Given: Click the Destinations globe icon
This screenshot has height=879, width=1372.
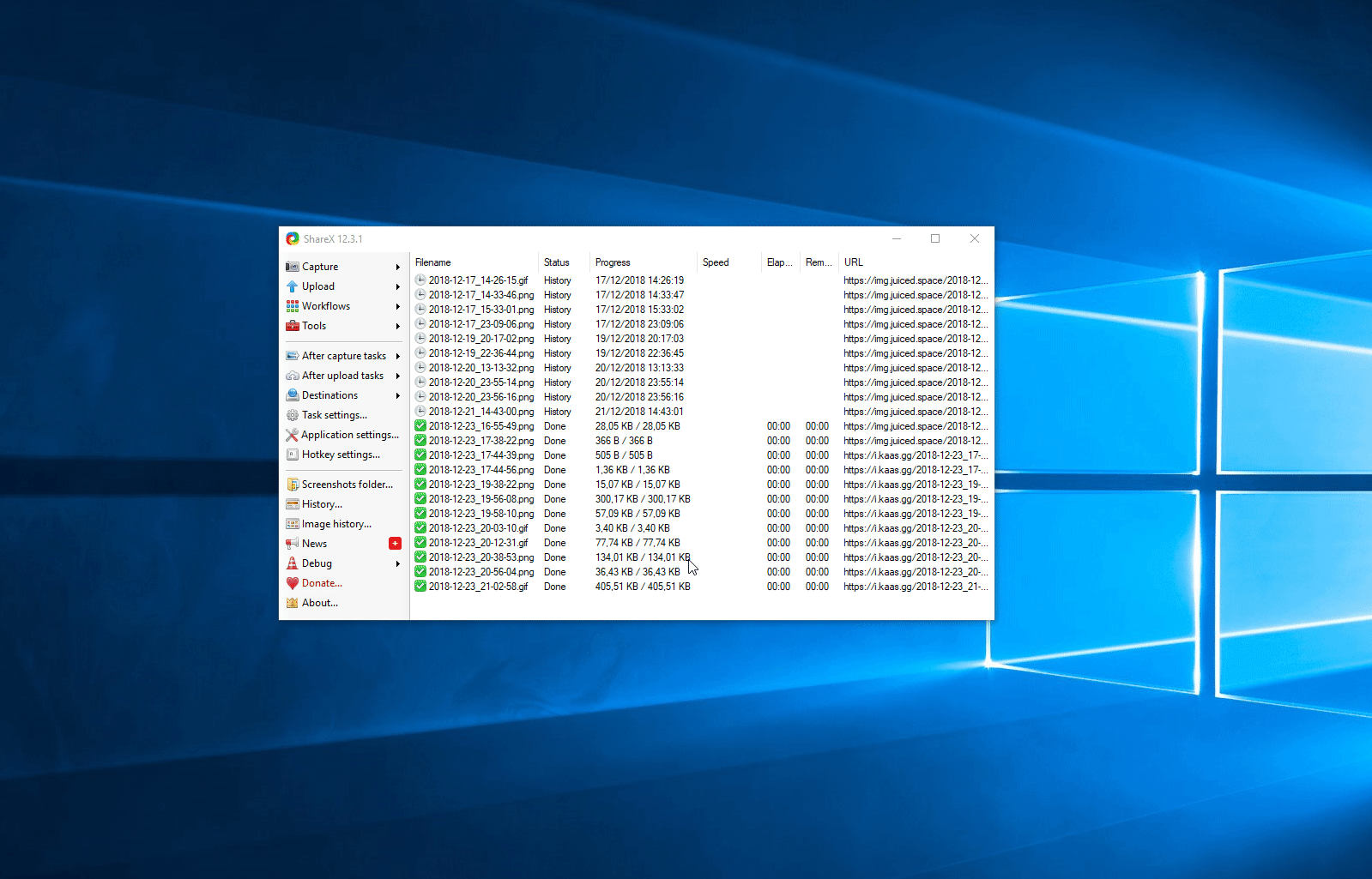Looking at the screenshot, I should click(293, 395).
